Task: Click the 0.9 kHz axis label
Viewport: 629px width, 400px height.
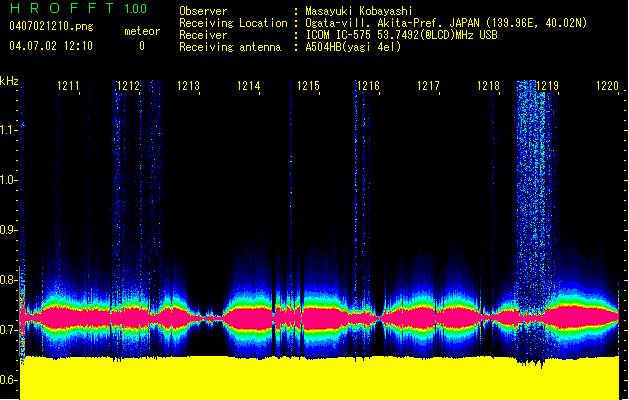Action: point(9,230)
